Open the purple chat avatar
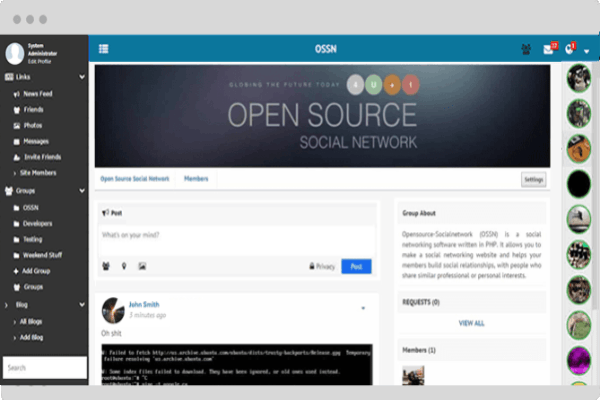Screen dimensions: 600x400 579,360
